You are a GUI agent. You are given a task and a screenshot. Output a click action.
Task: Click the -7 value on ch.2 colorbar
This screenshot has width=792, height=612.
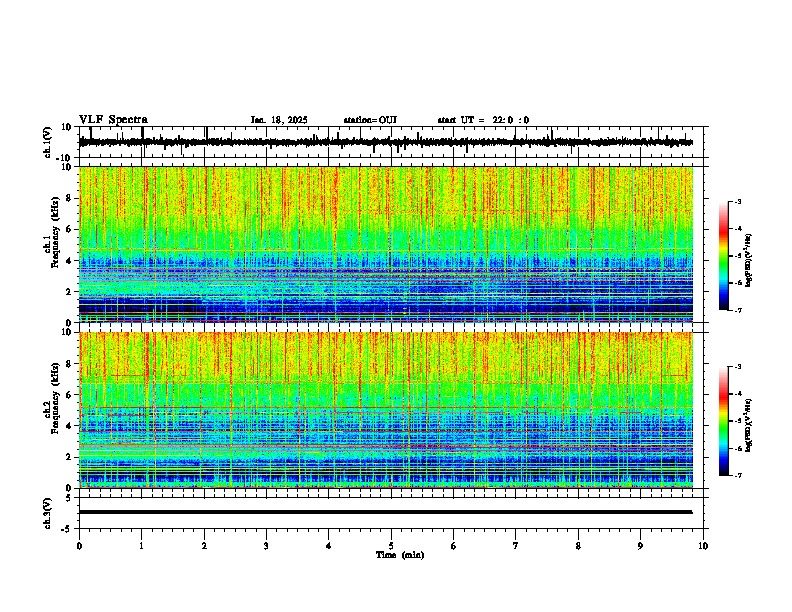738,475
